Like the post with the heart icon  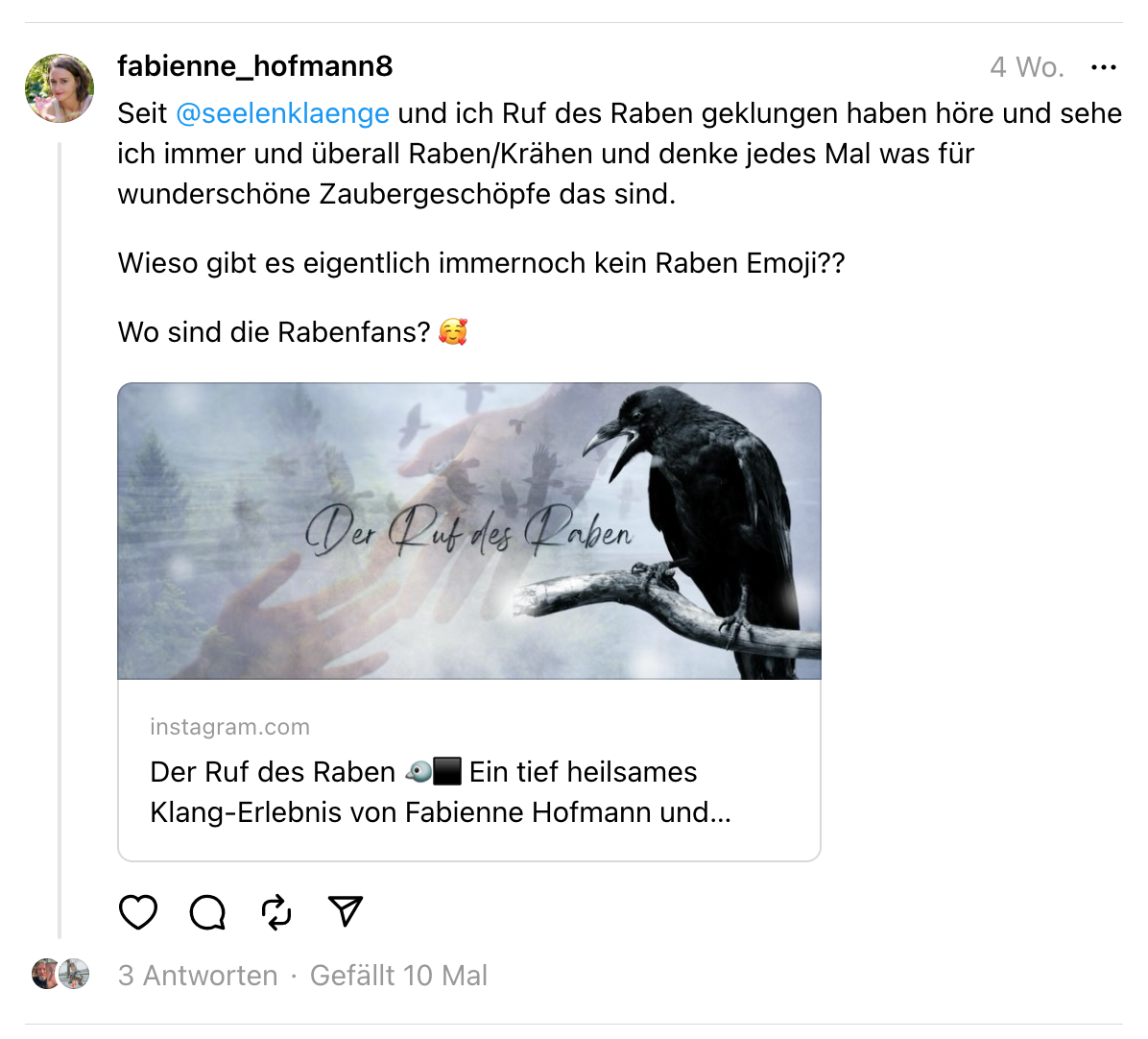click(x=138, y=912)
